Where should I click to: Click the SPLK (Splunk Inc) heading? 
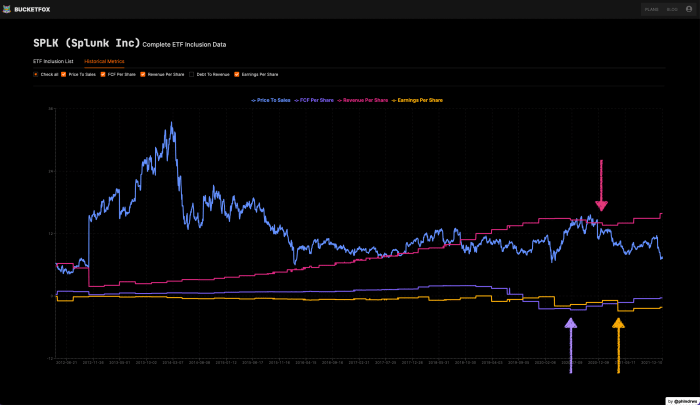pyautogui.click(x=87, y=43)
